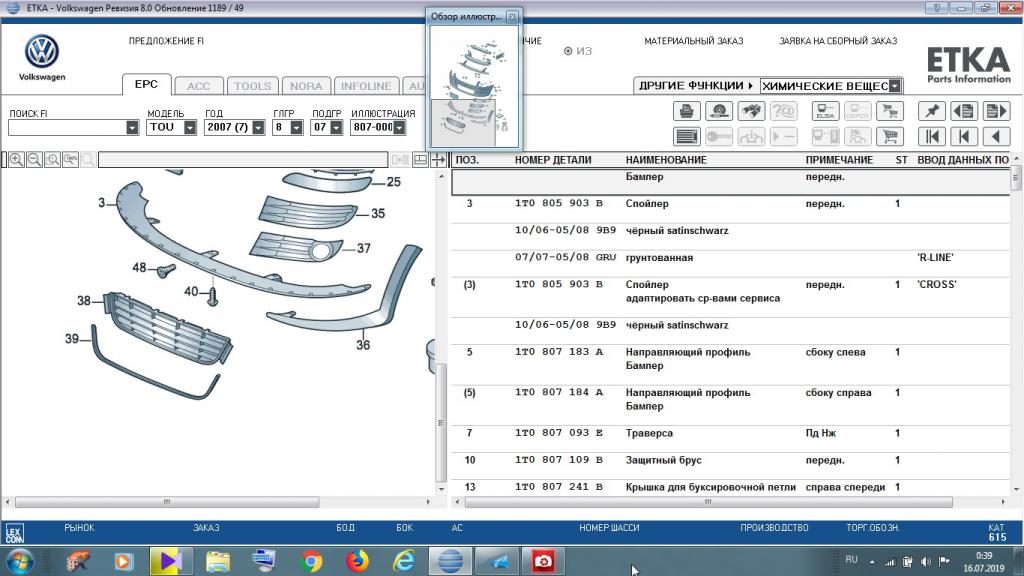
Task: Open Google Chrome from the taskbar
Action: click(312, 561)
